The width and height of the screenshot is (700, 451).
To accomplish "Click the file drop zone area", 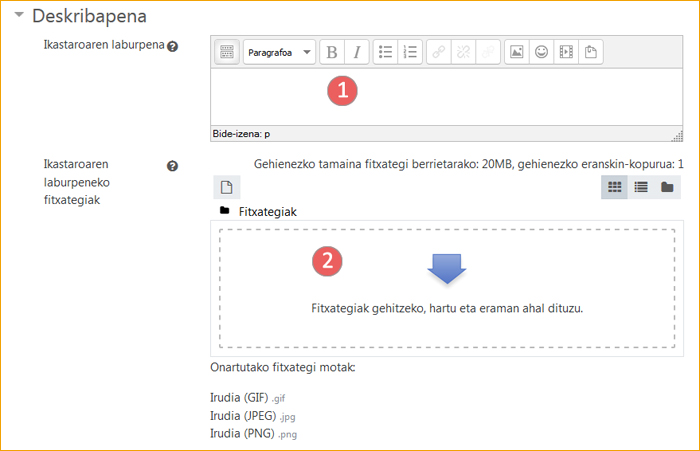I will pos(446,288).
